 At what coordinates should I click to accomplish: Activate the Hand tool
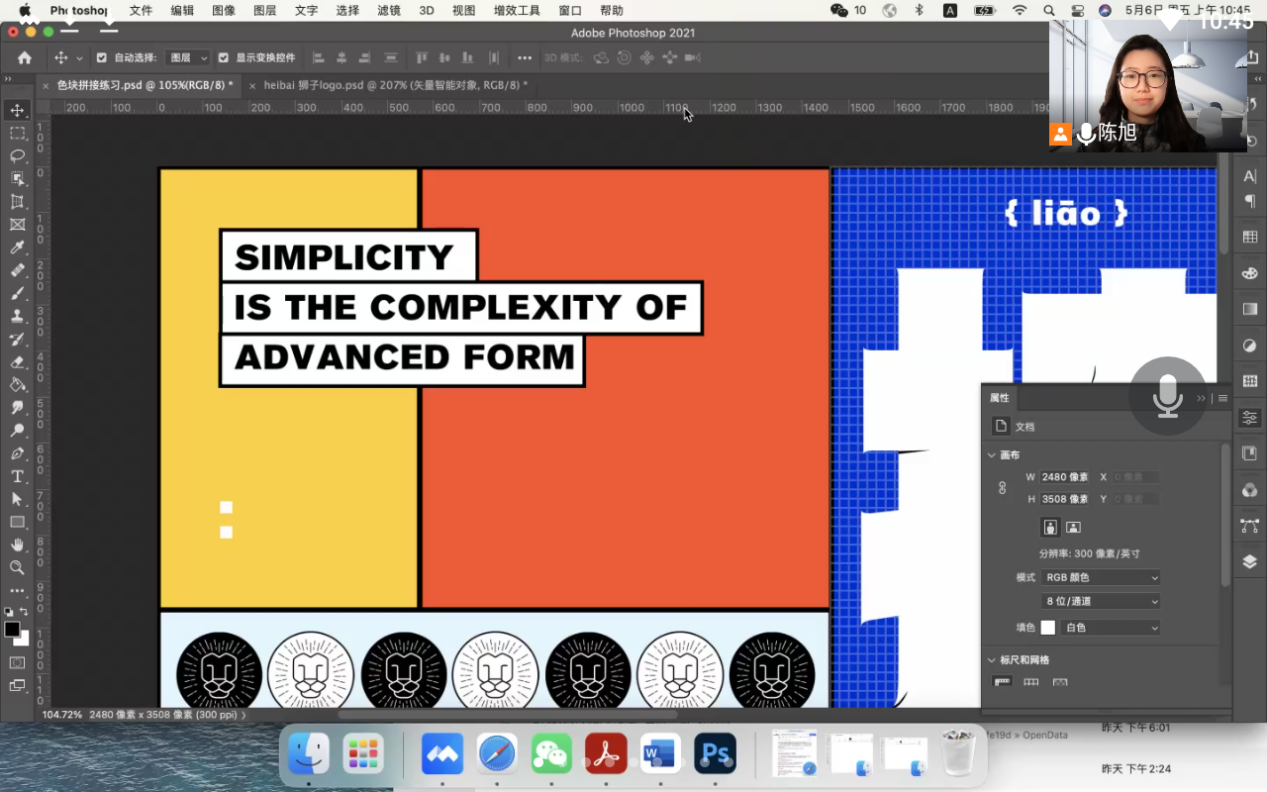coord(17,545)
